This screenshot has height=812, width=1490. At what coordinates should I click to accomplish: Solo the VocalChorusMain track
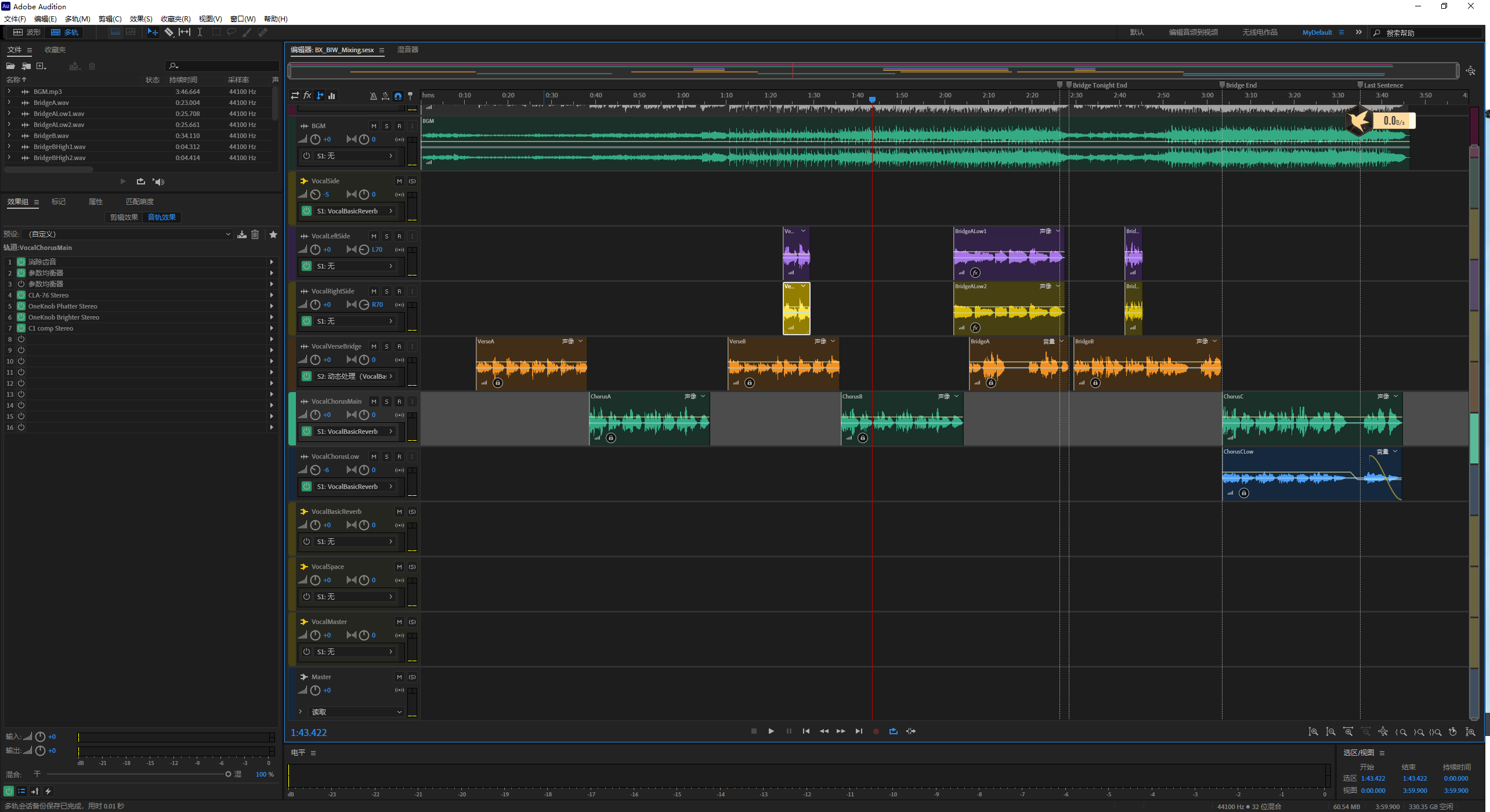(x=386, y=401)
